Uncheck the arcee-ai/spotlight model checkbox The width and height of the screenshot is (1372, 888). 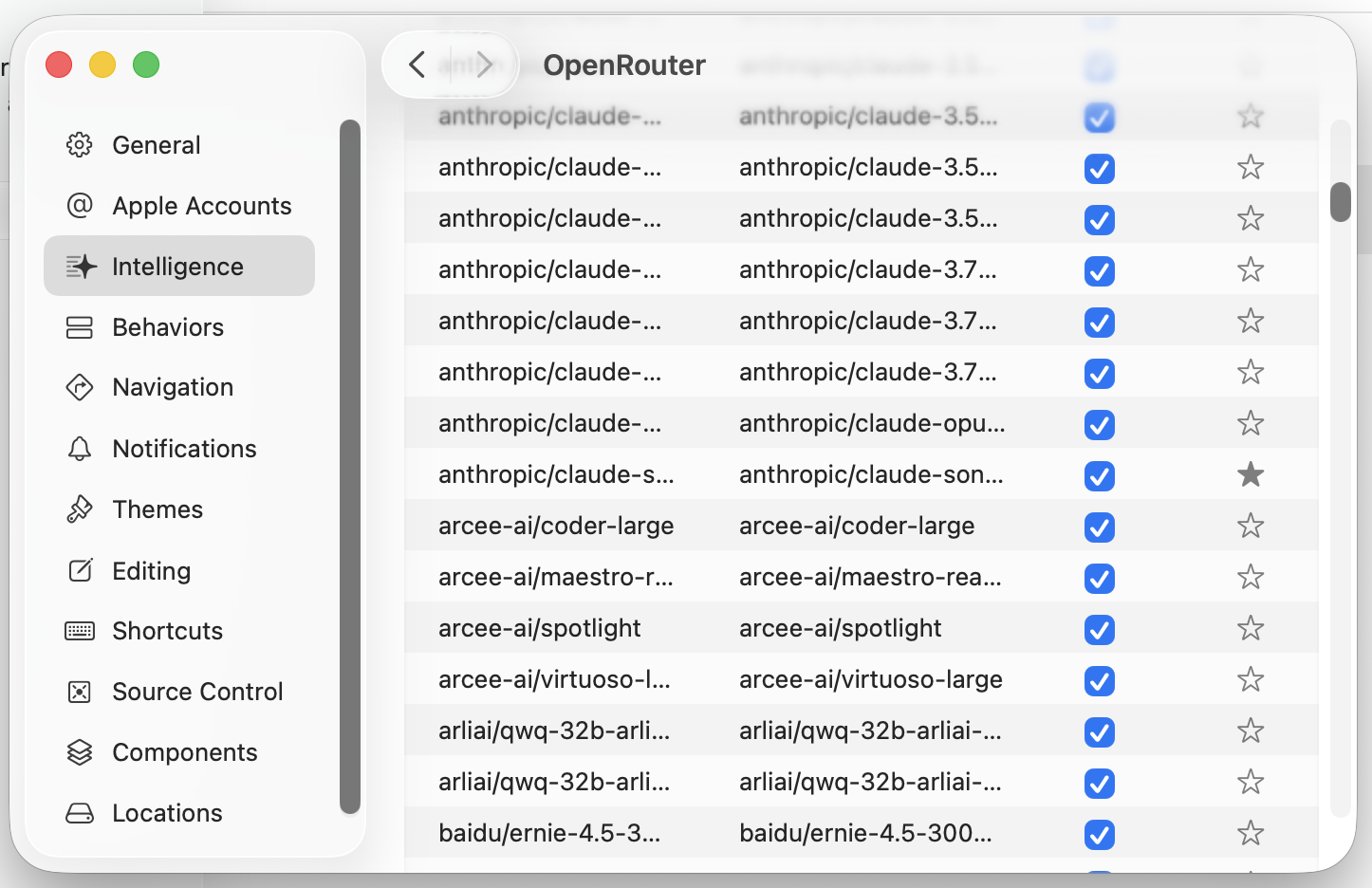tap(1099, 629)
